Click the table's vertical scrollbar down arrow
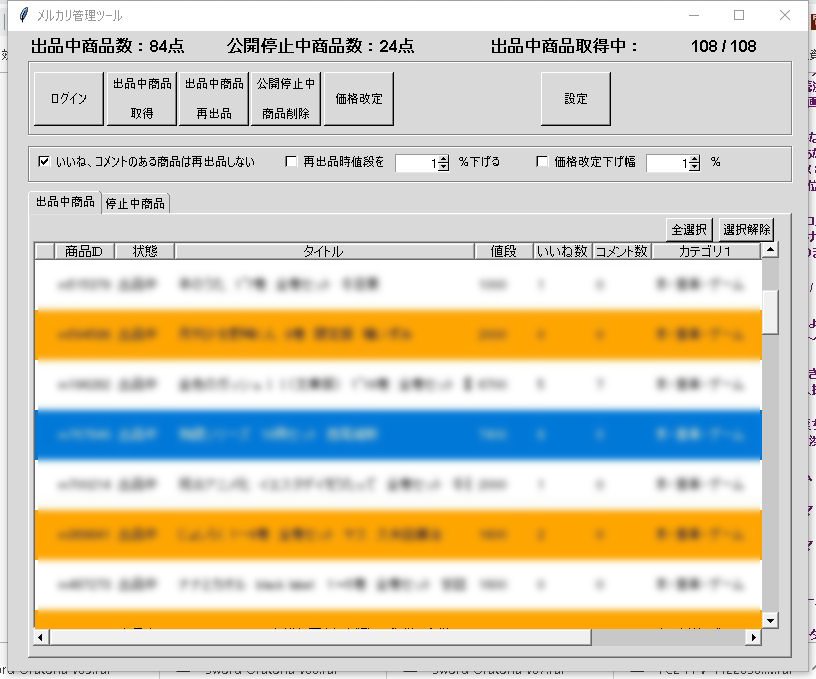 [x=770, y=620]
